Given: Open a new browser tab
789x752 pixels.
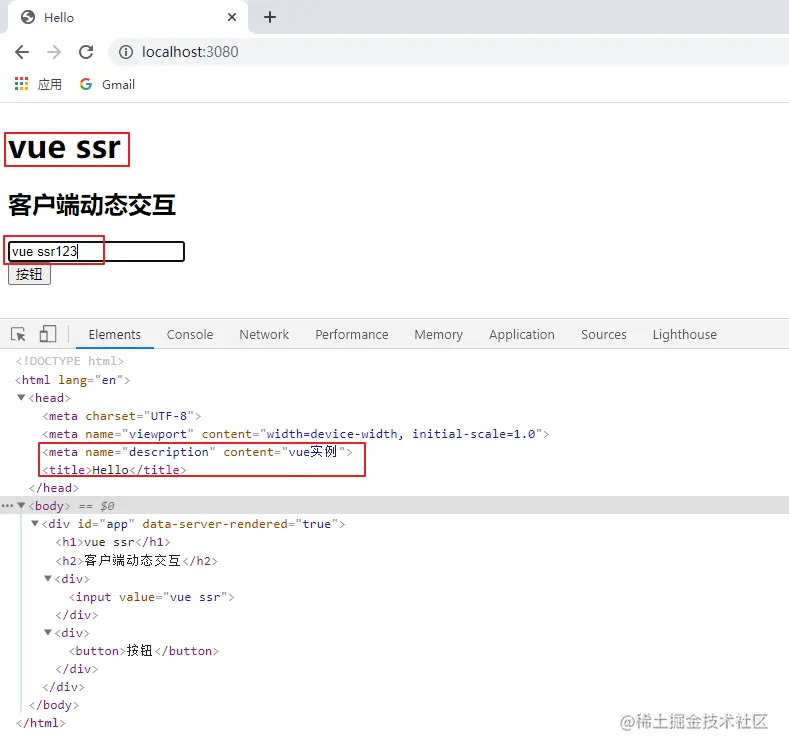Looking at the screenshot, I should (270, 17).
